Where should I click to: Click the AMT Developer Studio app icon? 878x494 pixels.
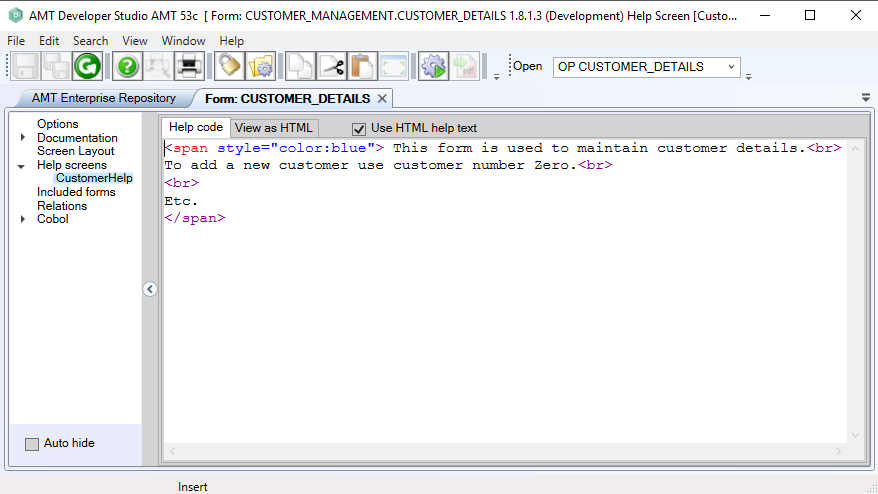[x=16, y=16]
